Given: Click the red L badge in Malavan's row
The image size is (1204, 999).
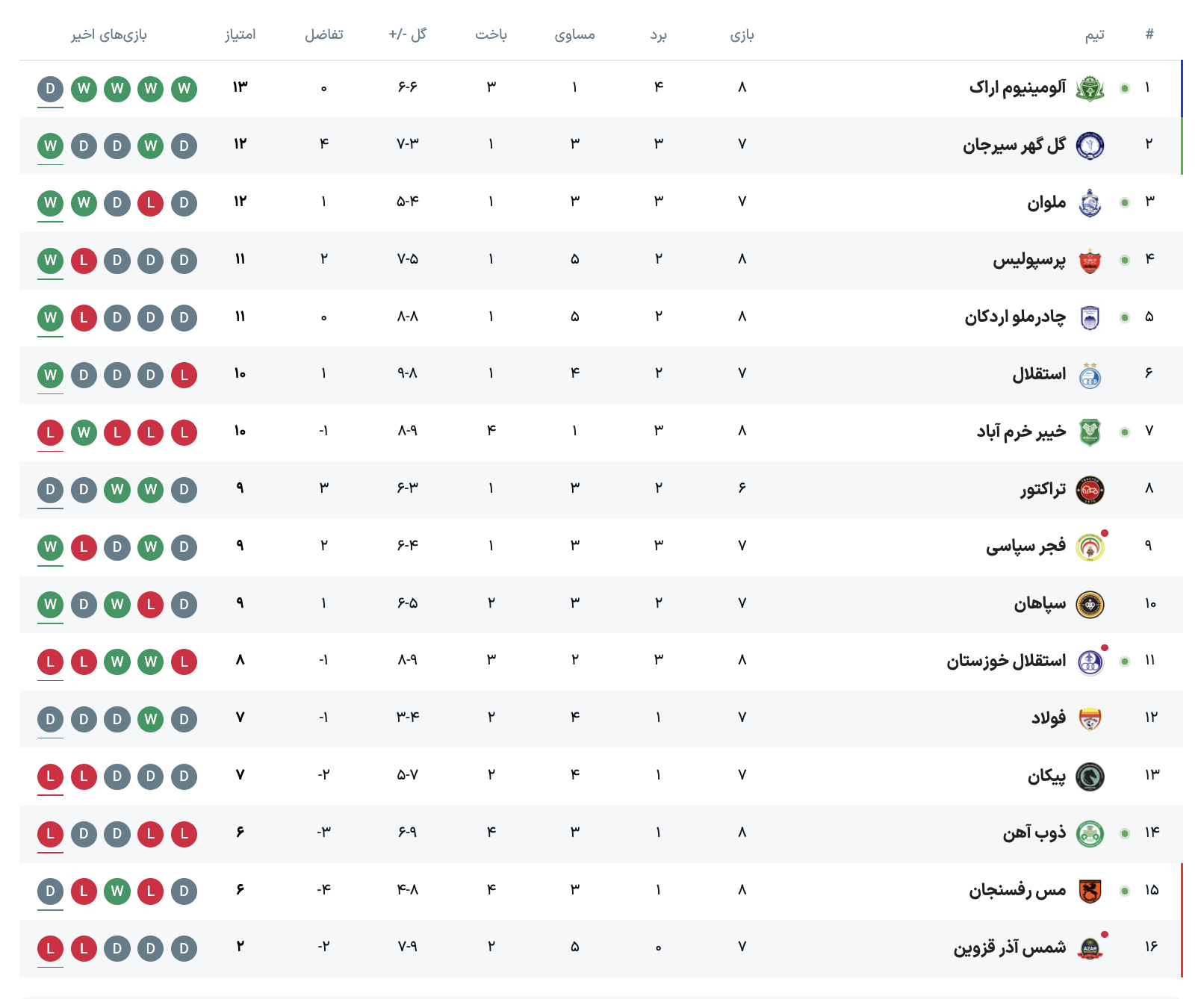Looking at the screenshot, I should (x=151, y=203).
